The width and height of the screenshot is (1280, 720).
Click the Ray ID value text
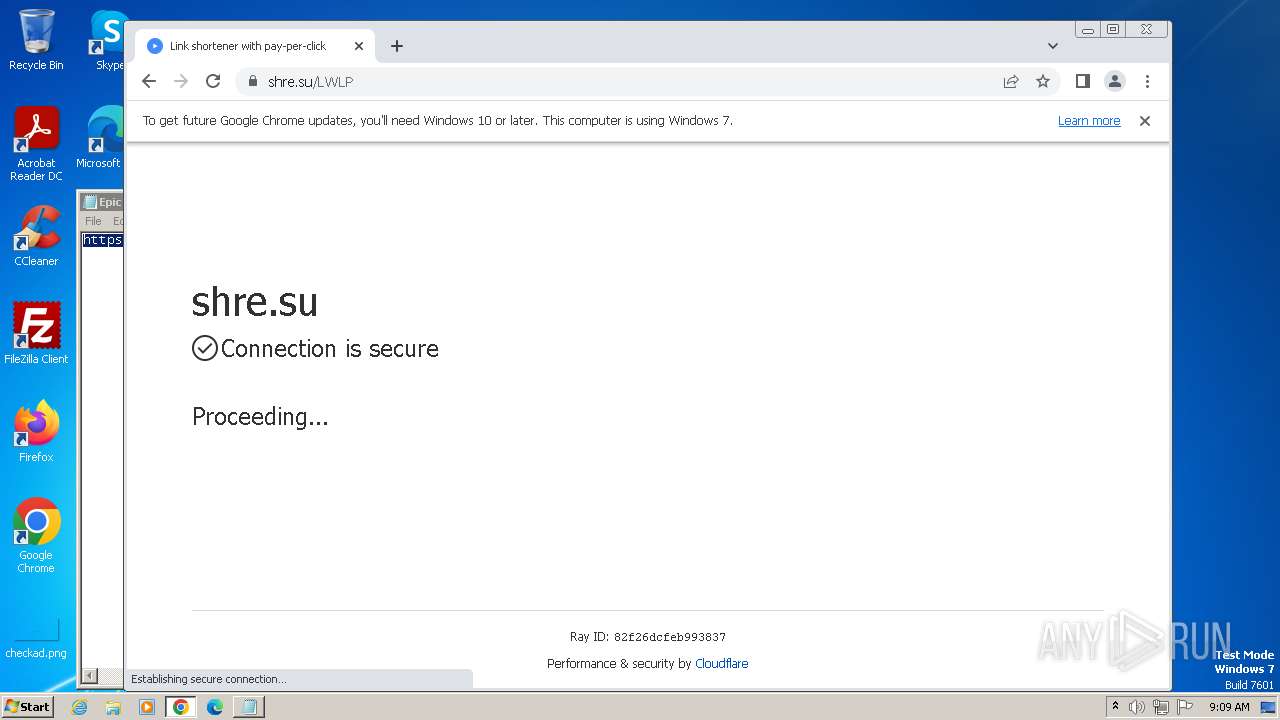click(x=670, y=637)
